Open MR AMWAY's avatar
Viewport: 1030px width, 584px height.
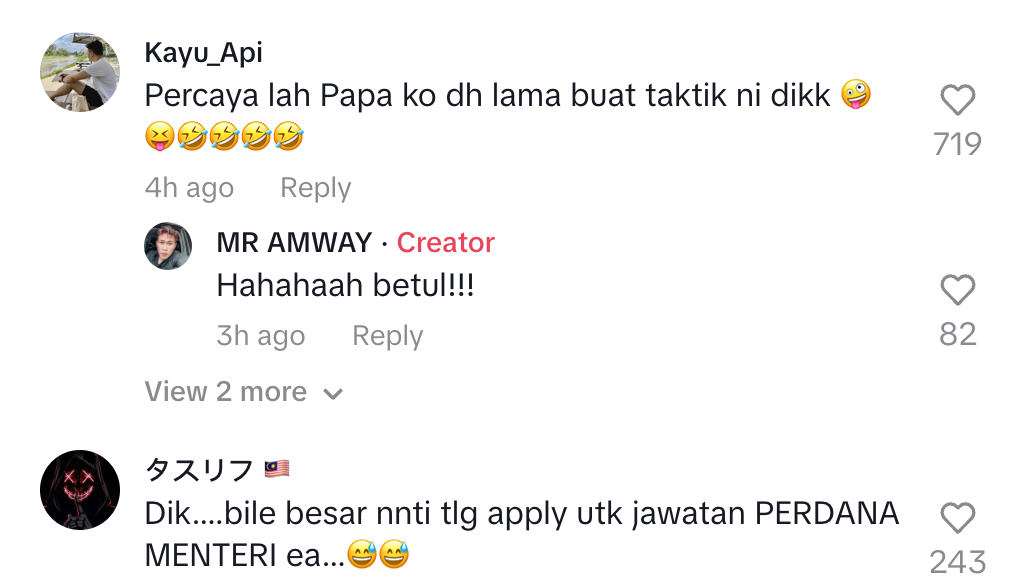click(168, 246)
